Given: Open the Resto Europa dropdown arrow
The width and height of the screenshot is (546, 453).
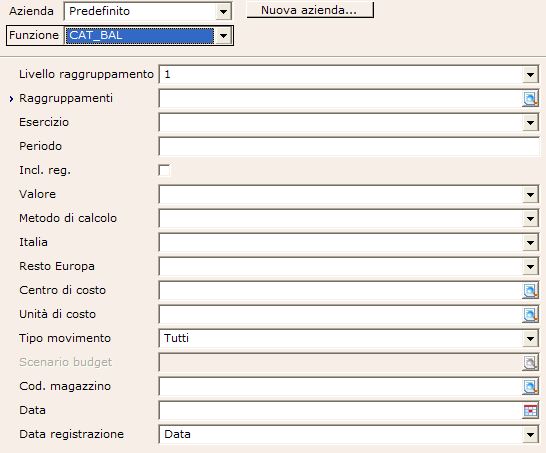Looking at the screenshot, I should point(530,267).
